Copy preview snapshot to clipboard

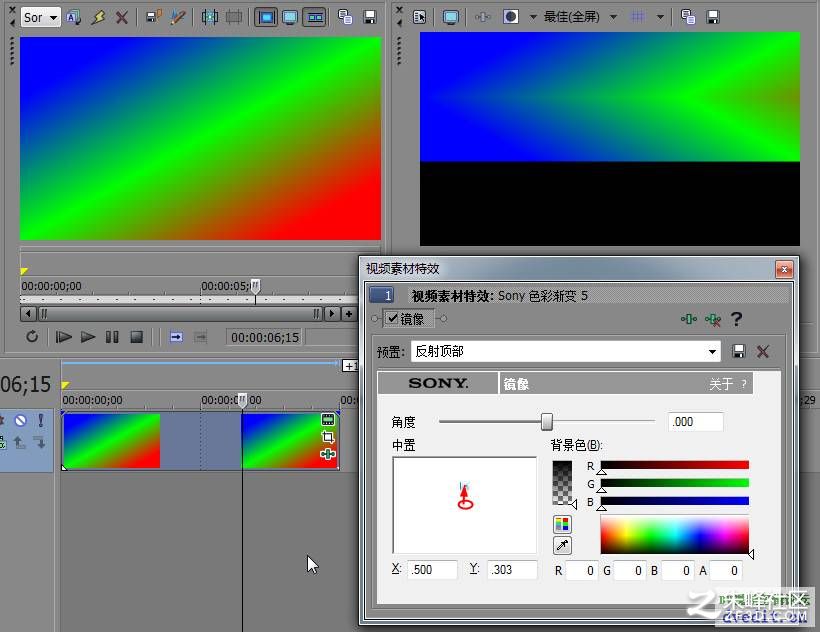688,17
